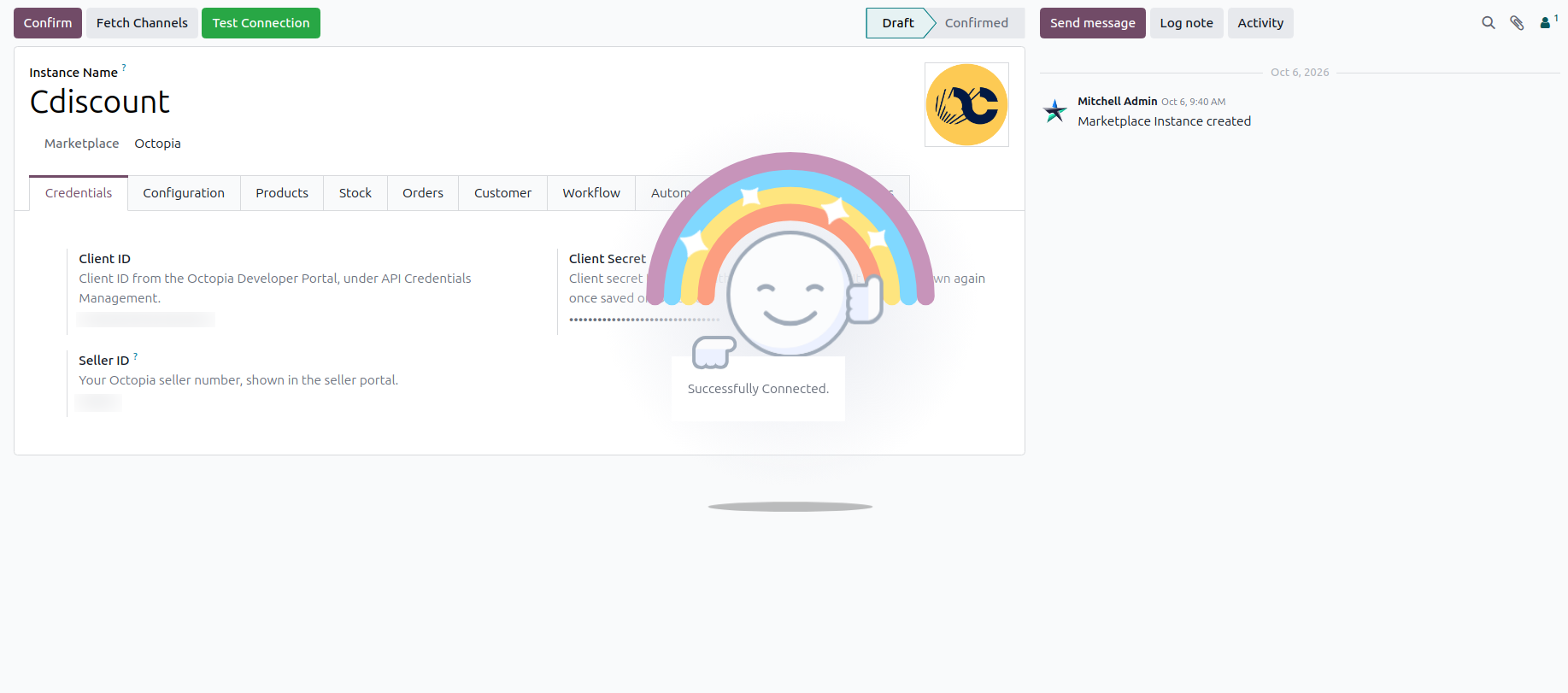Open the chatter search icon

[1489, 23]
